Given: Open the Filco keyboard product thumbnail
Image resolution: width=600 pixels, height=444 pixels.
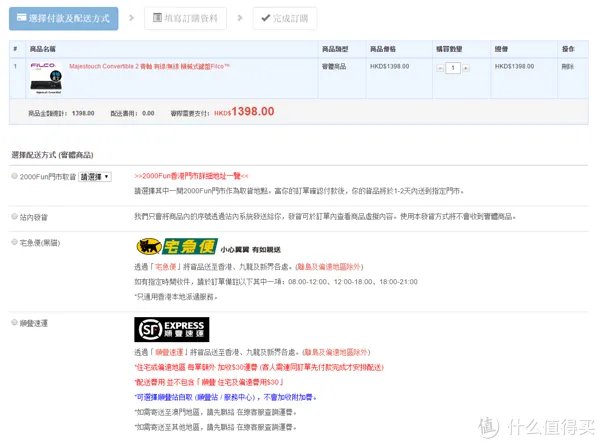Looking at the screenshot, I should click(46, 78).
